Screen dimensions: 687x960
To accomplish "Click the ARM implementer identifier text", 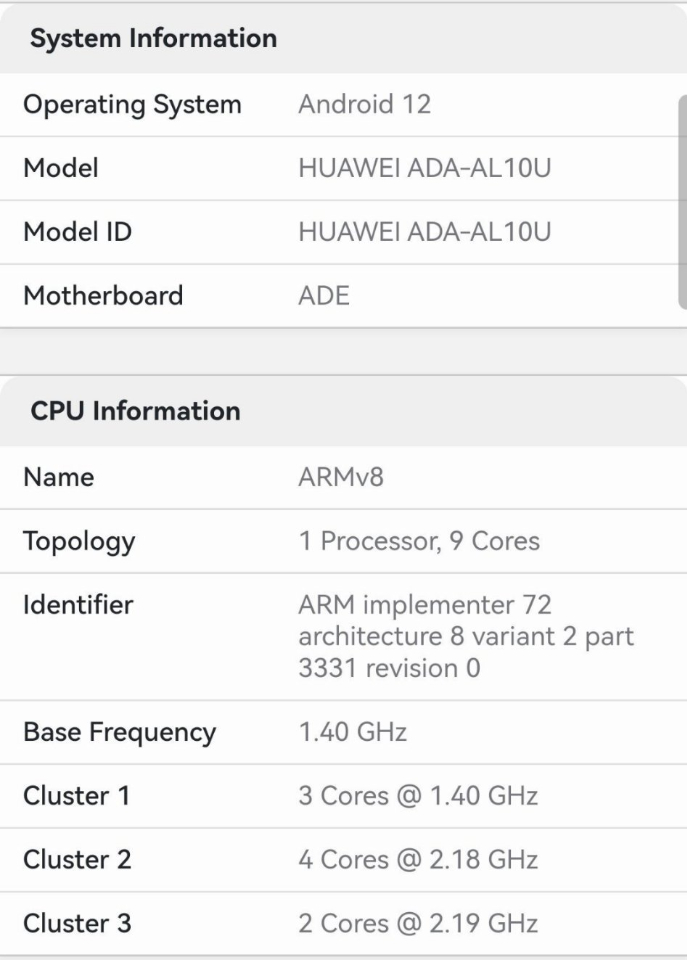I will 466,637.
